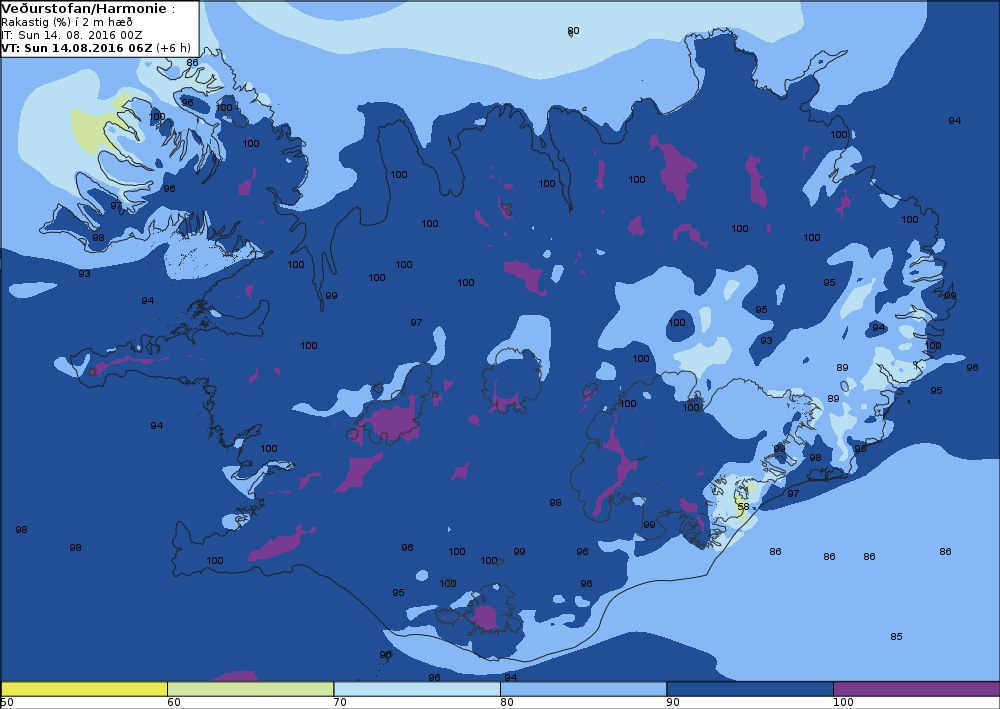Click the 'Veðurstofan/Harmonie' title text
Screen dimensions: 1000x709
pos(85,9)
